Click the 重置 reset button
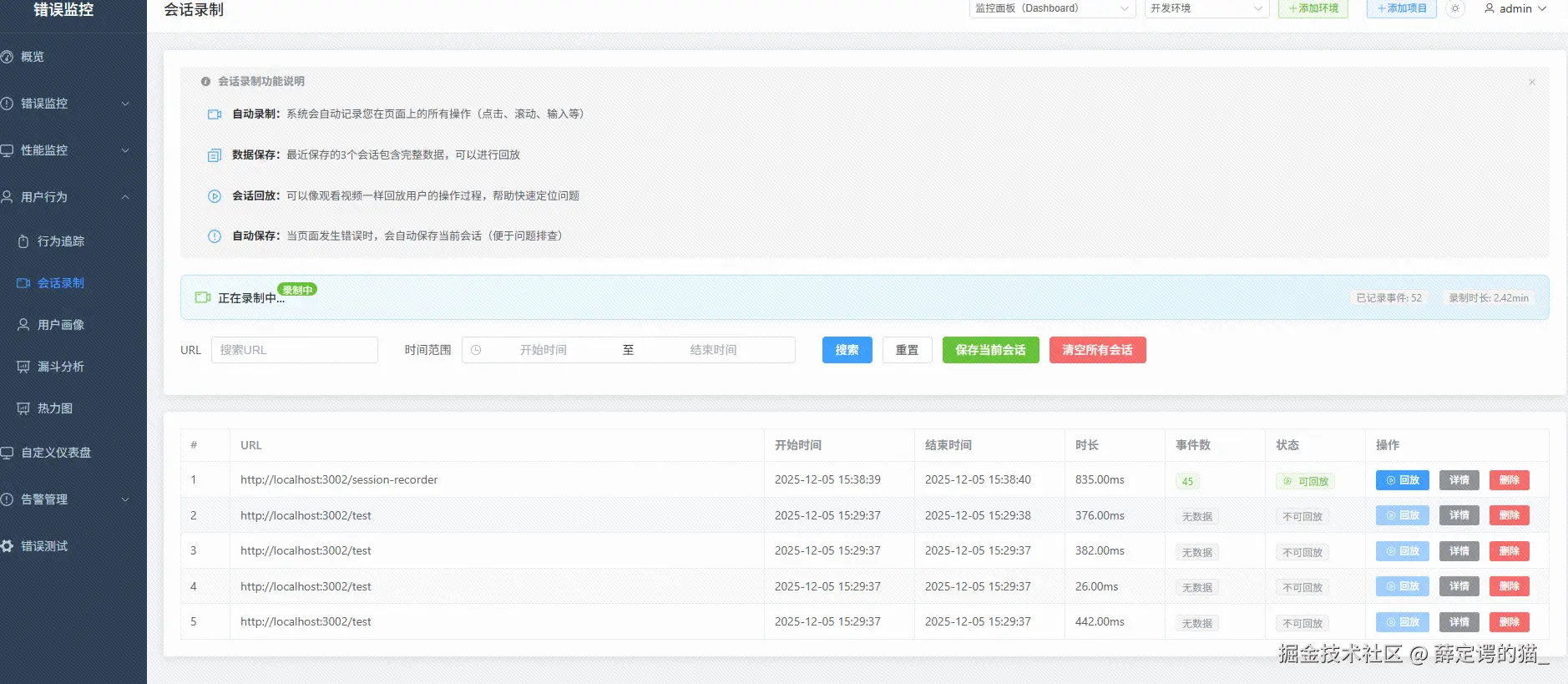Image resolution: width=1568 pixels, height=684 pixels. coord(908,350)
